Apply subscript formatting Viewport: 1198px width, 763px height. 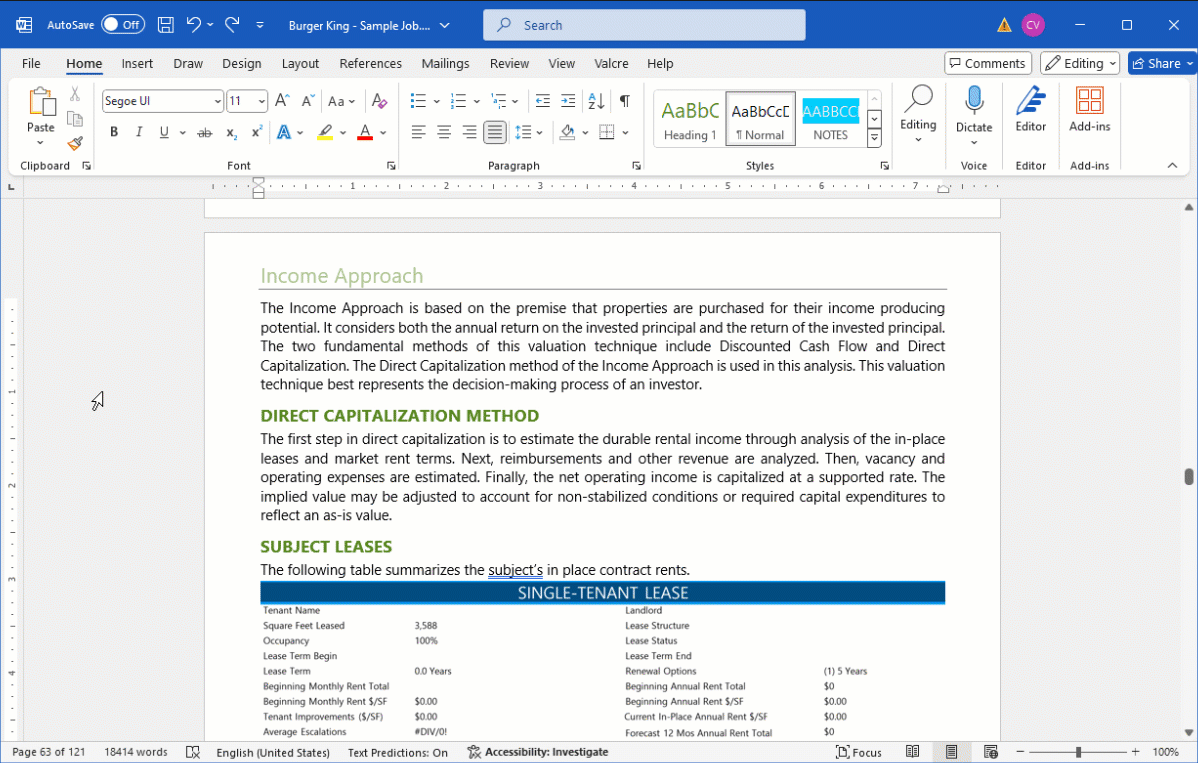pyautogui.click(x=231, y=133)
